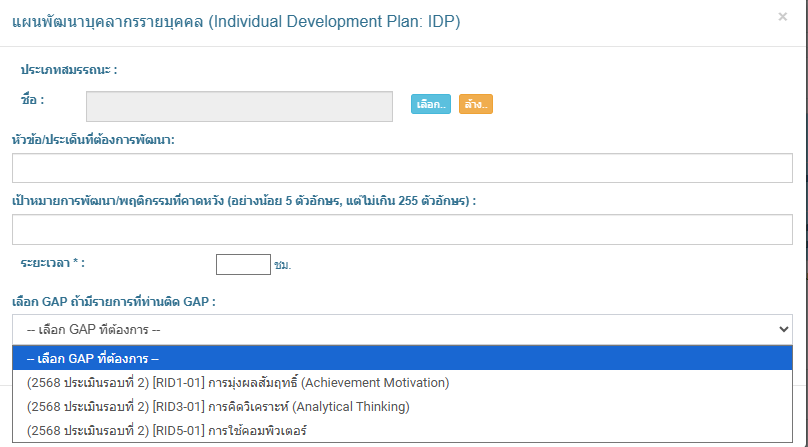Choose [RID1-01] Achievement Motivation option

click(402, 383)
